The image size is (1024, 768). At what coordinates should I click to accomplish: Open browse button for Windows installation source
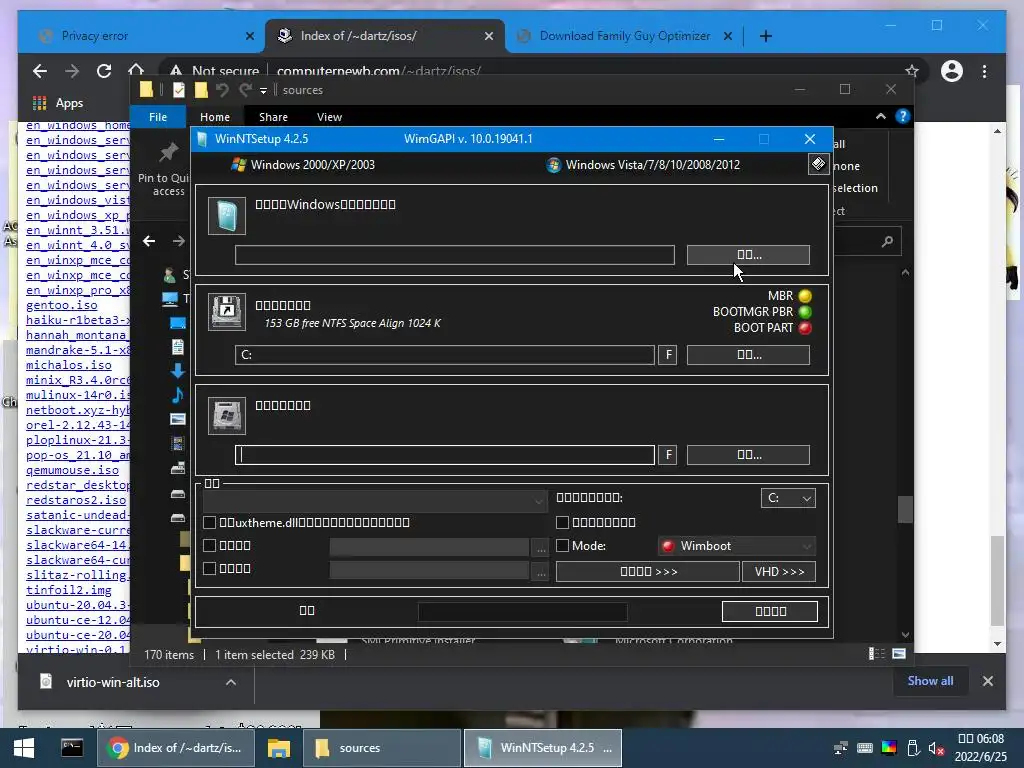click(x=748, y=255)
